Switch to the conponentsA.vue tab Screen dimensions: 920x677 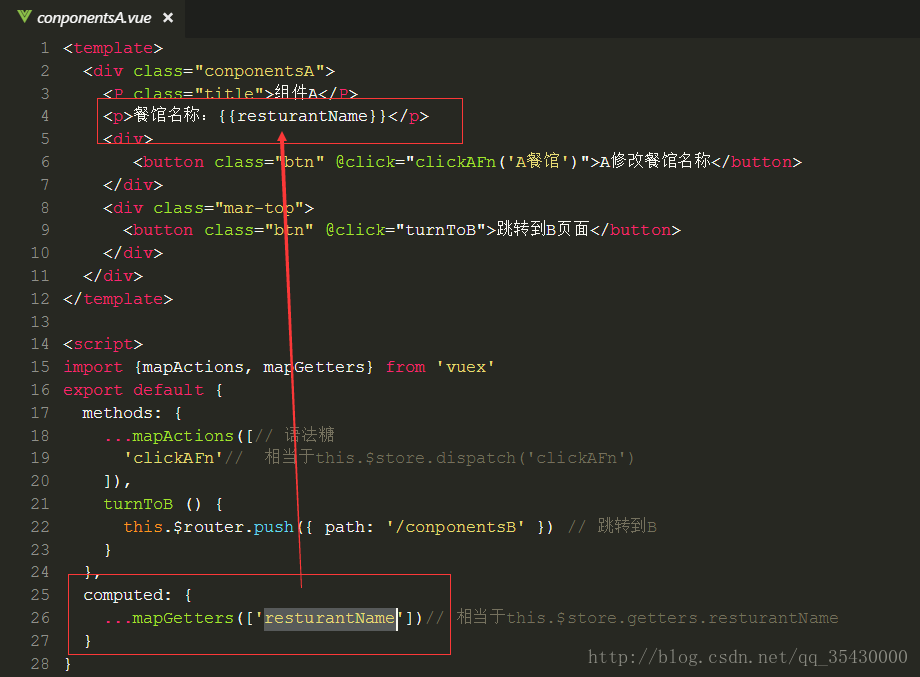click(x=94, y=18)
